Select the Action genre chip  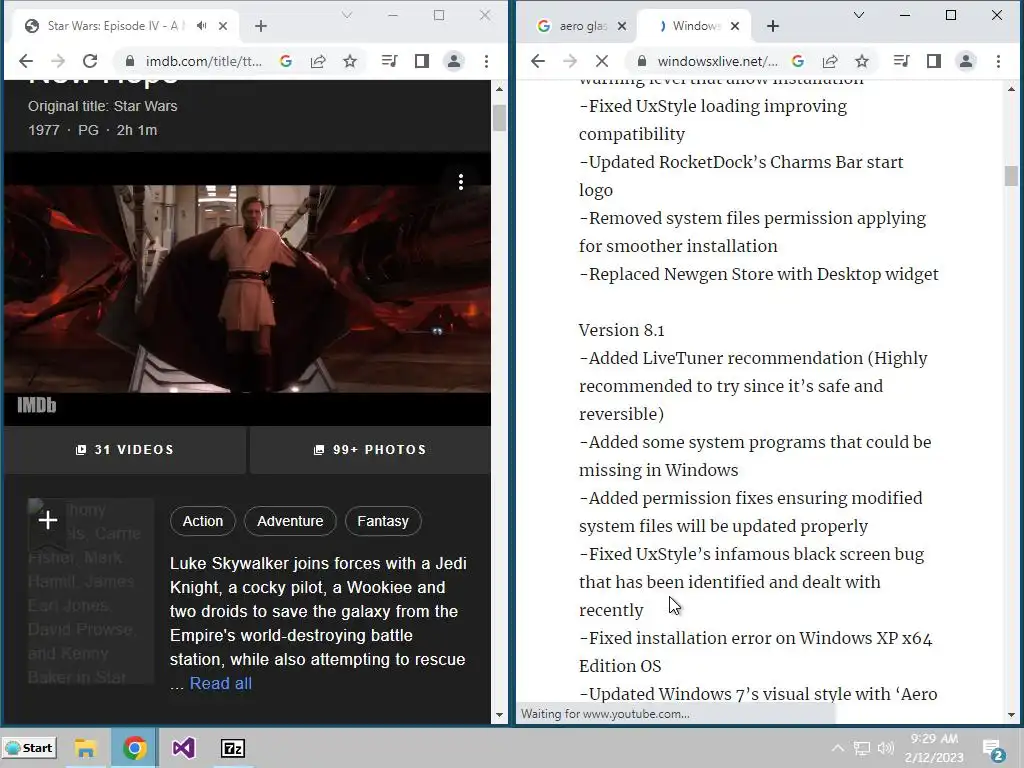(x=202, y=521)
